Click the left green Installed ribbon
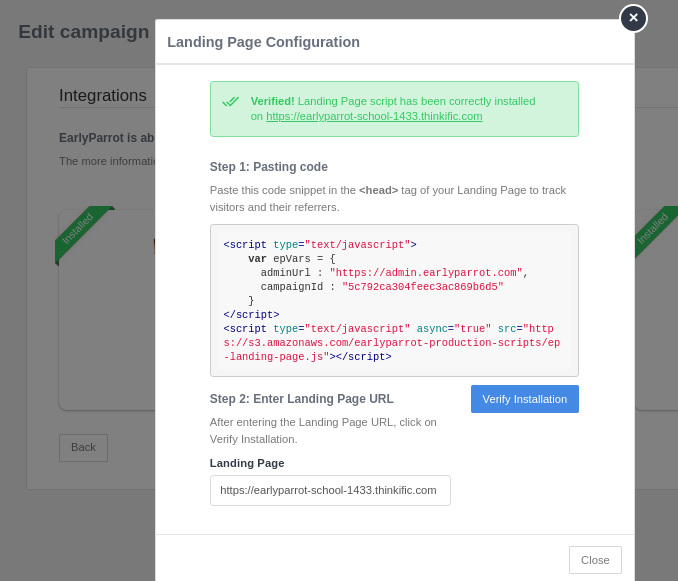 pos(80,233)
